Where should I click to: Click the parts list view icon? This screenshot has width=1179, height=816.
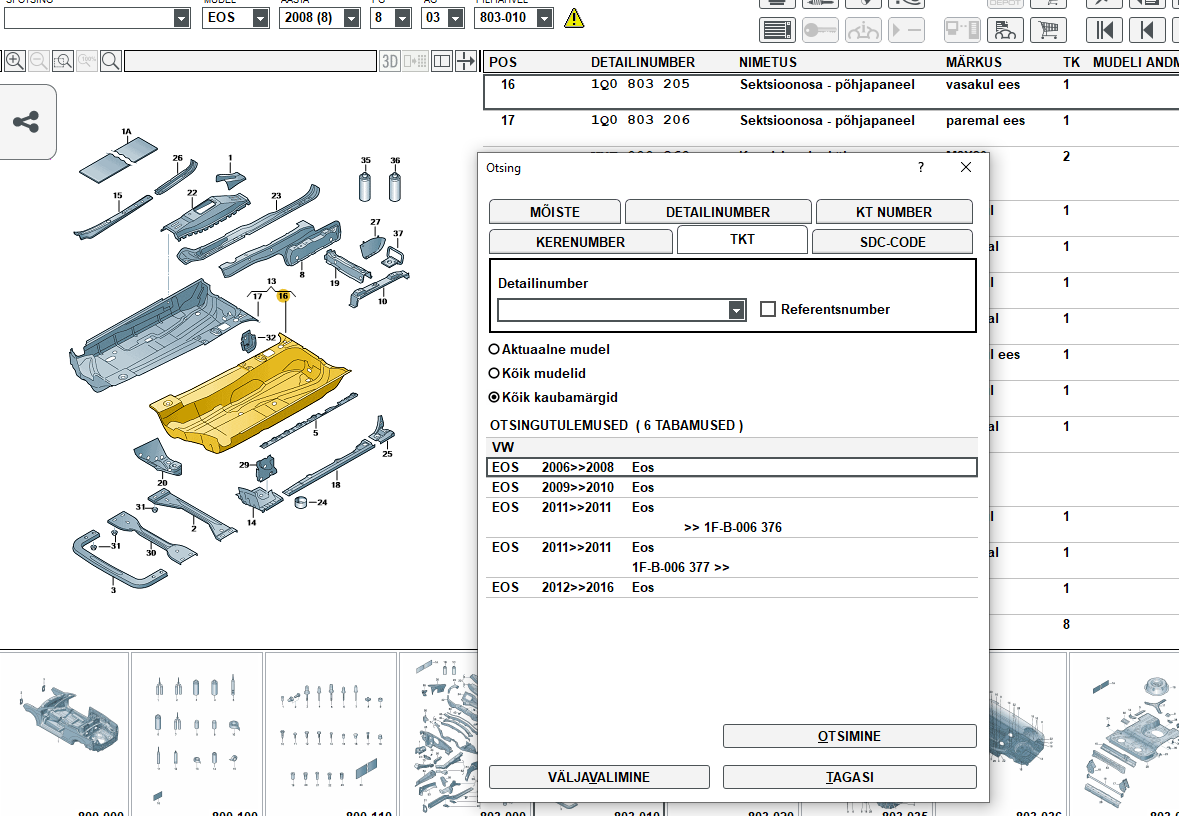[777, 30]
